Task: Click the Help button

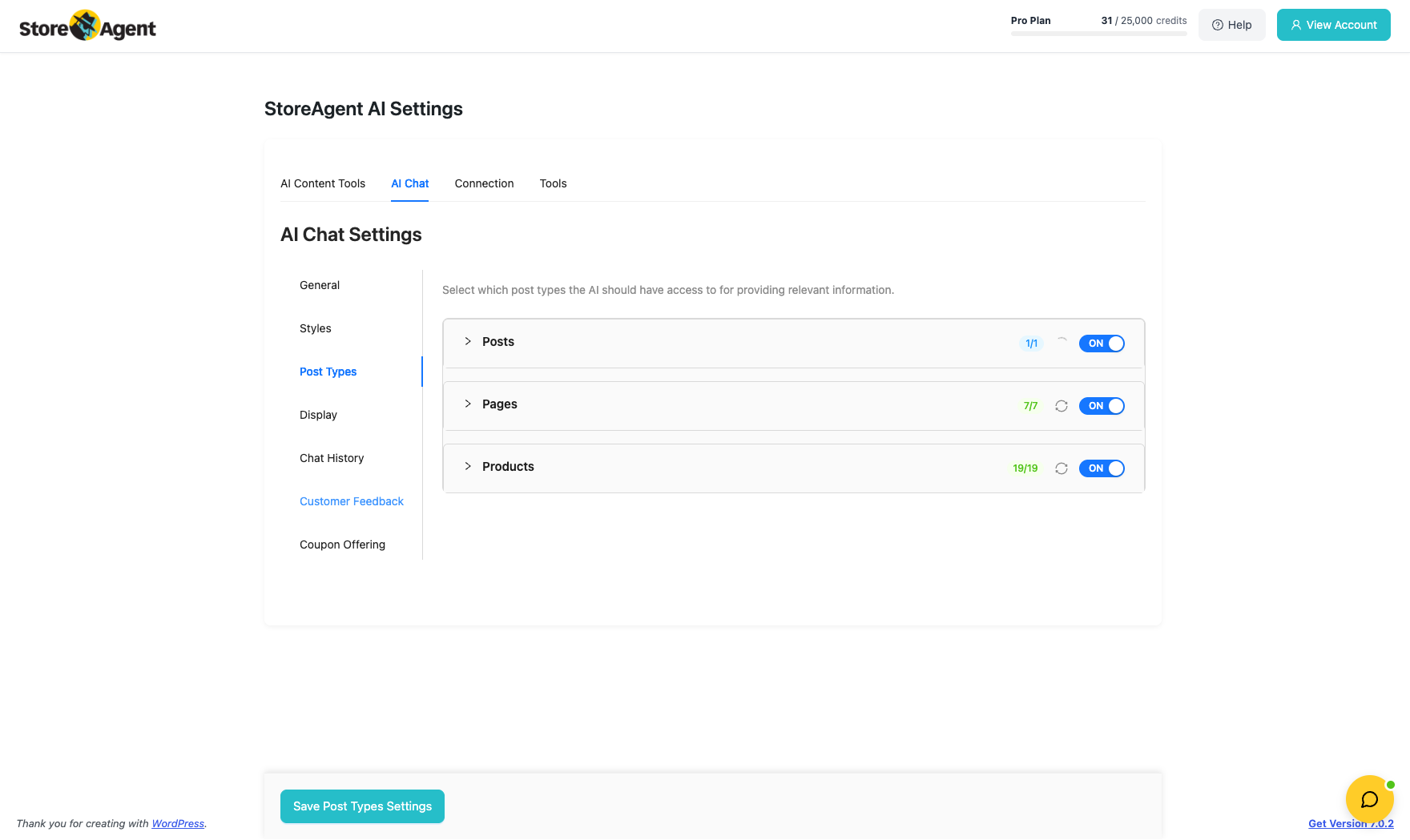Action: [1232, 25]
